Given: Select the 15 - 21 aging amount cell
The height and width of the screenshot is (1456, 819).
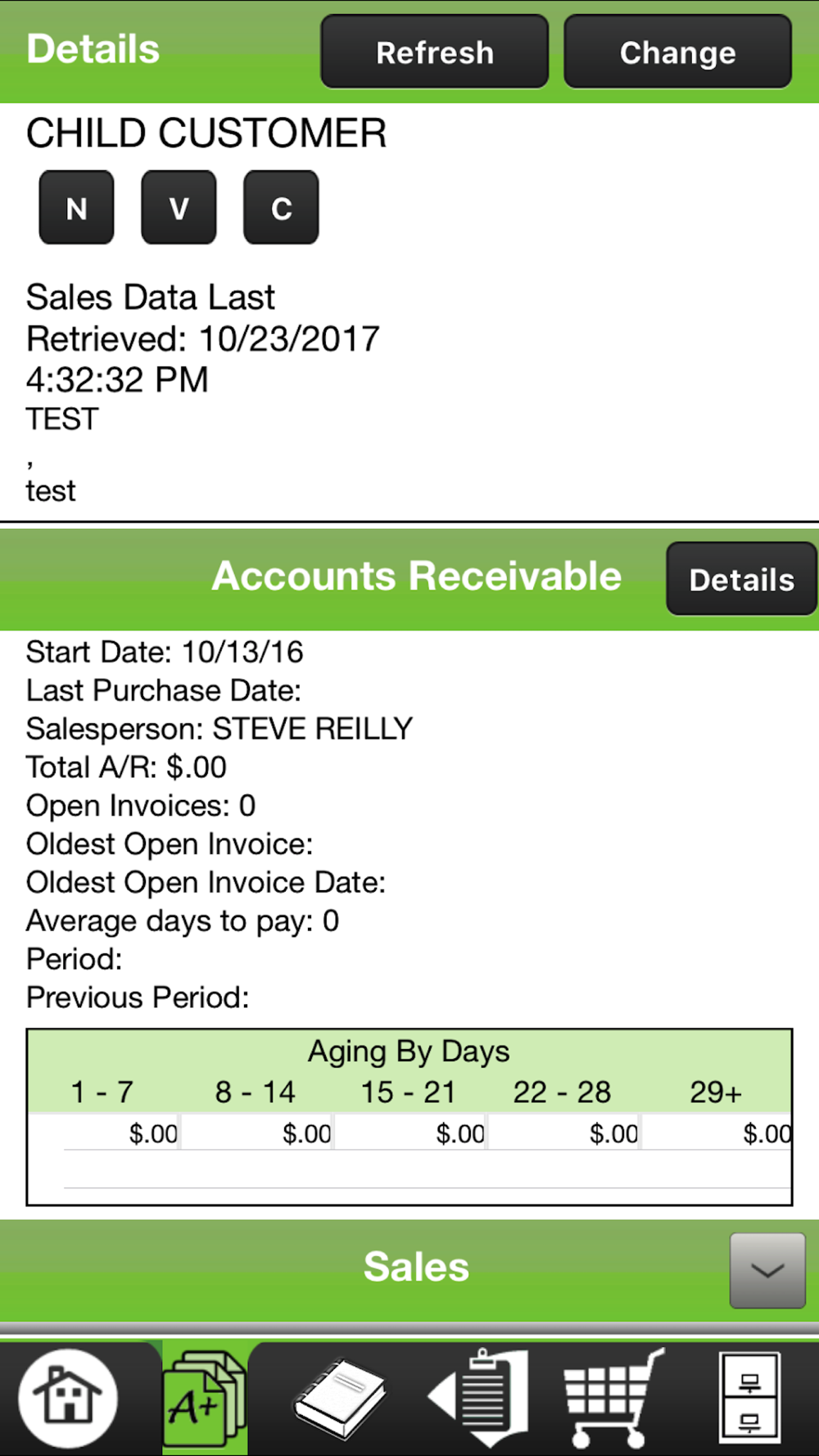Looking at the screenshot, I should tap(411, 1133).
